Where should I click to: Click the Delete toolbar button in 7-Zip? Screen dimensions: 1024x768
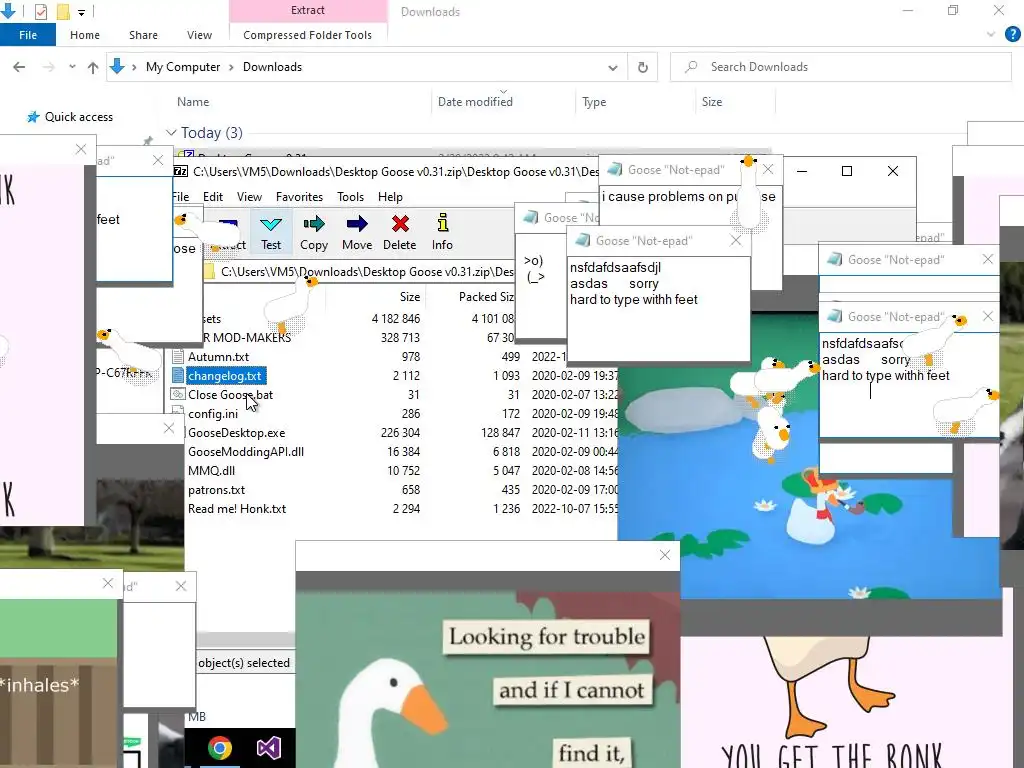point(400,233)
